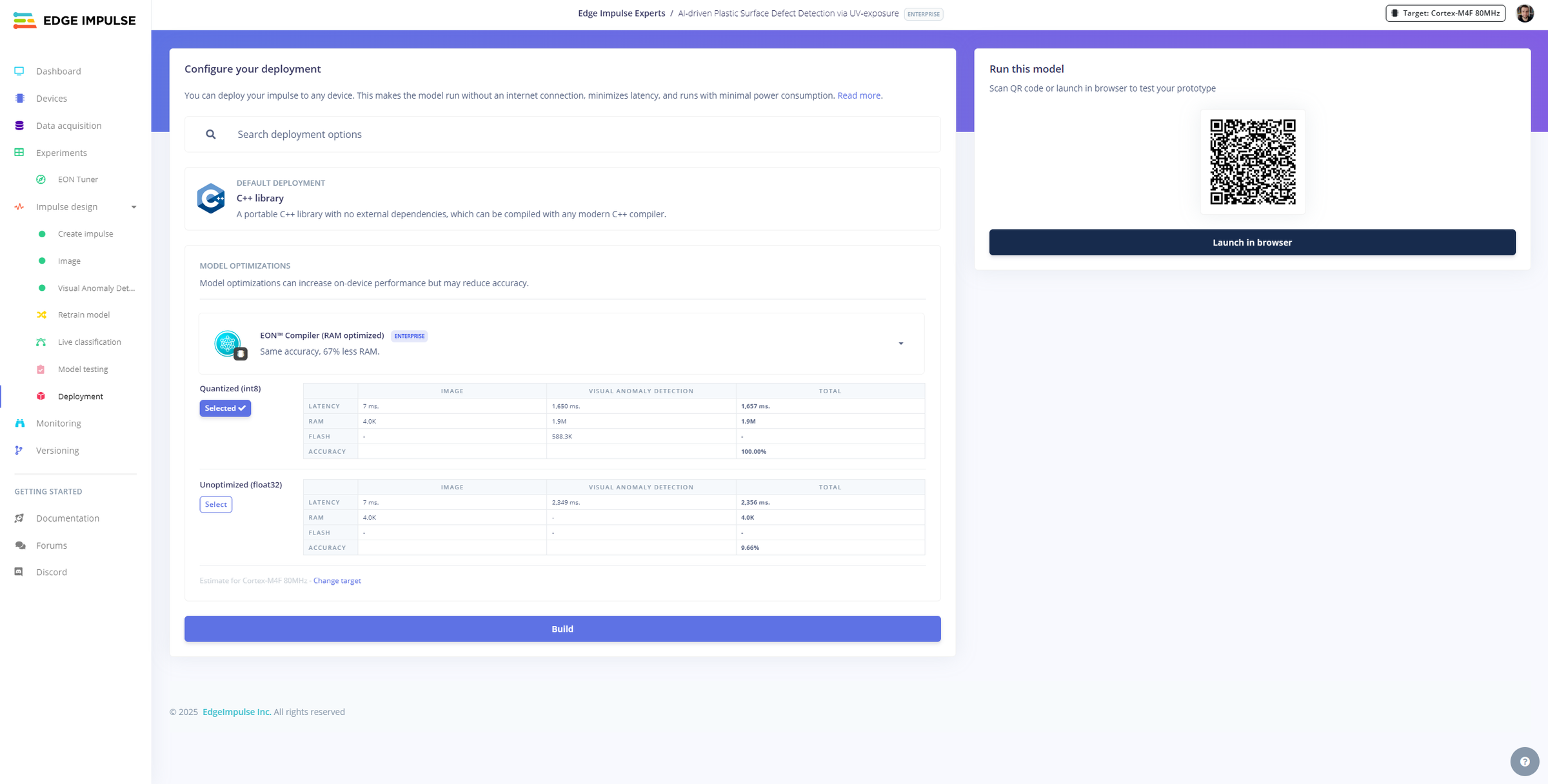Open the EON Tuner page
1548x784 pixels.
[x=78, y=179]
